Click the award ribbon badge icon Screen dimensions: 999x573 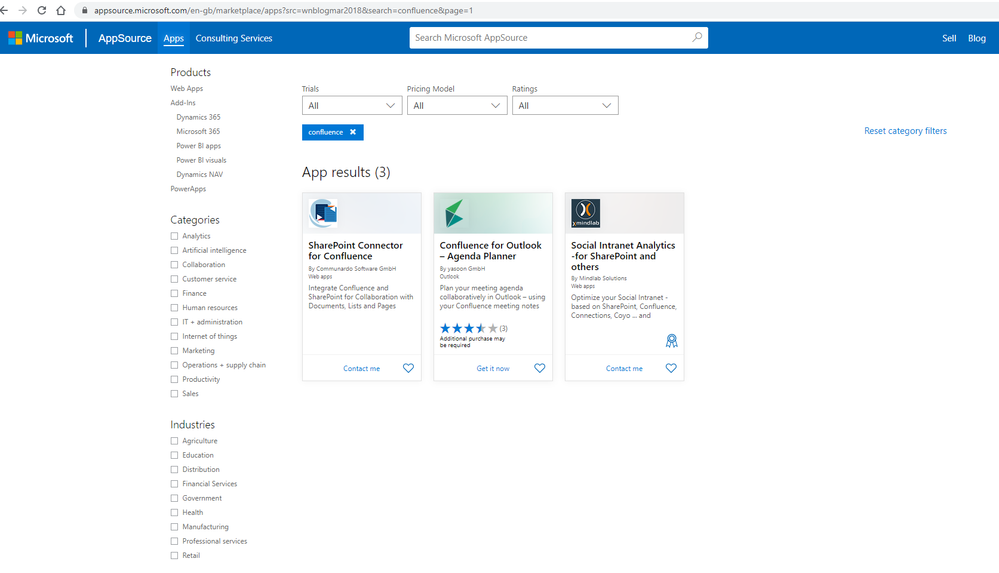[x=672, y=341]
